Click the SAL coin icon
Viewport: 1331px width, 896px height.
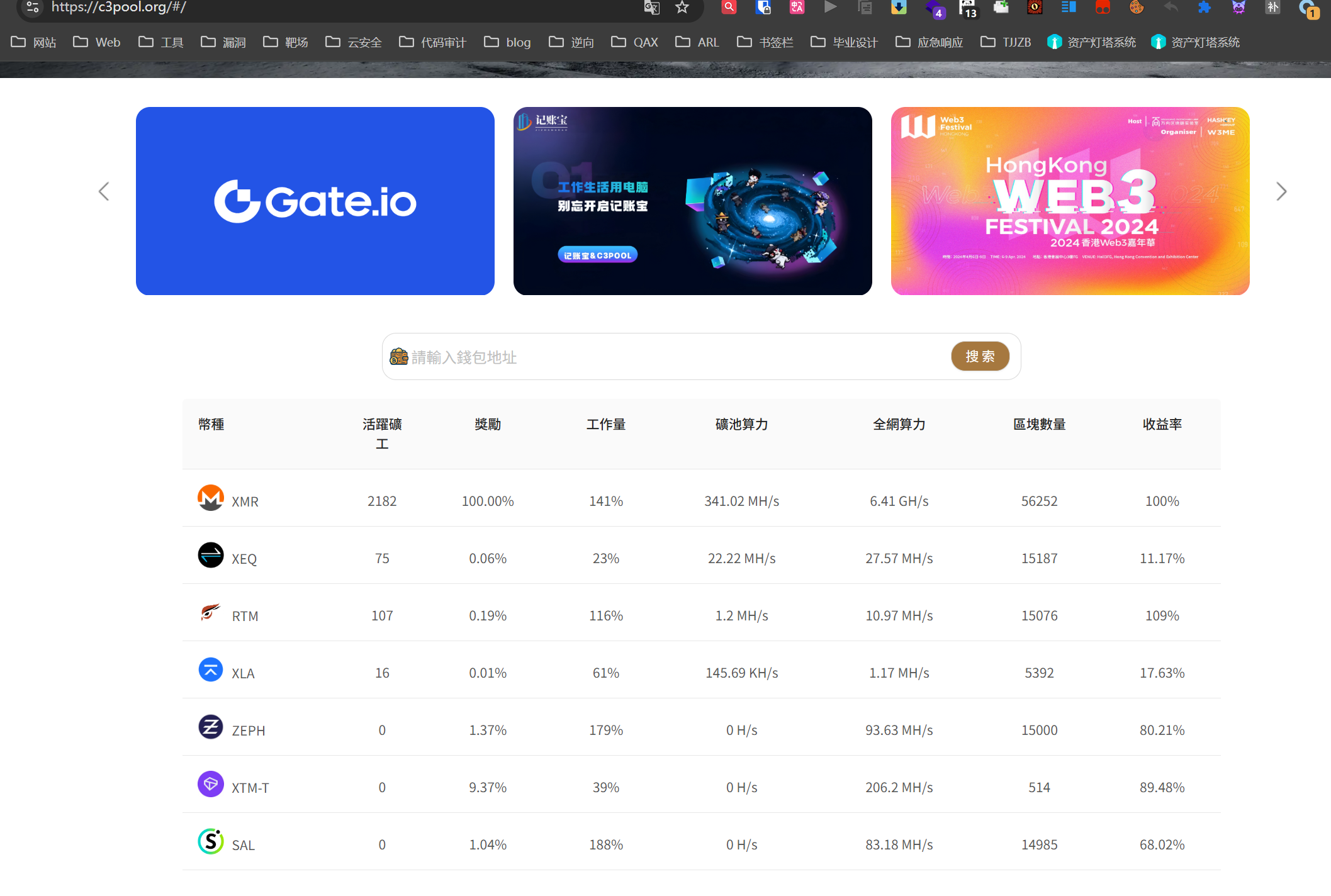(x=210, y=841)
